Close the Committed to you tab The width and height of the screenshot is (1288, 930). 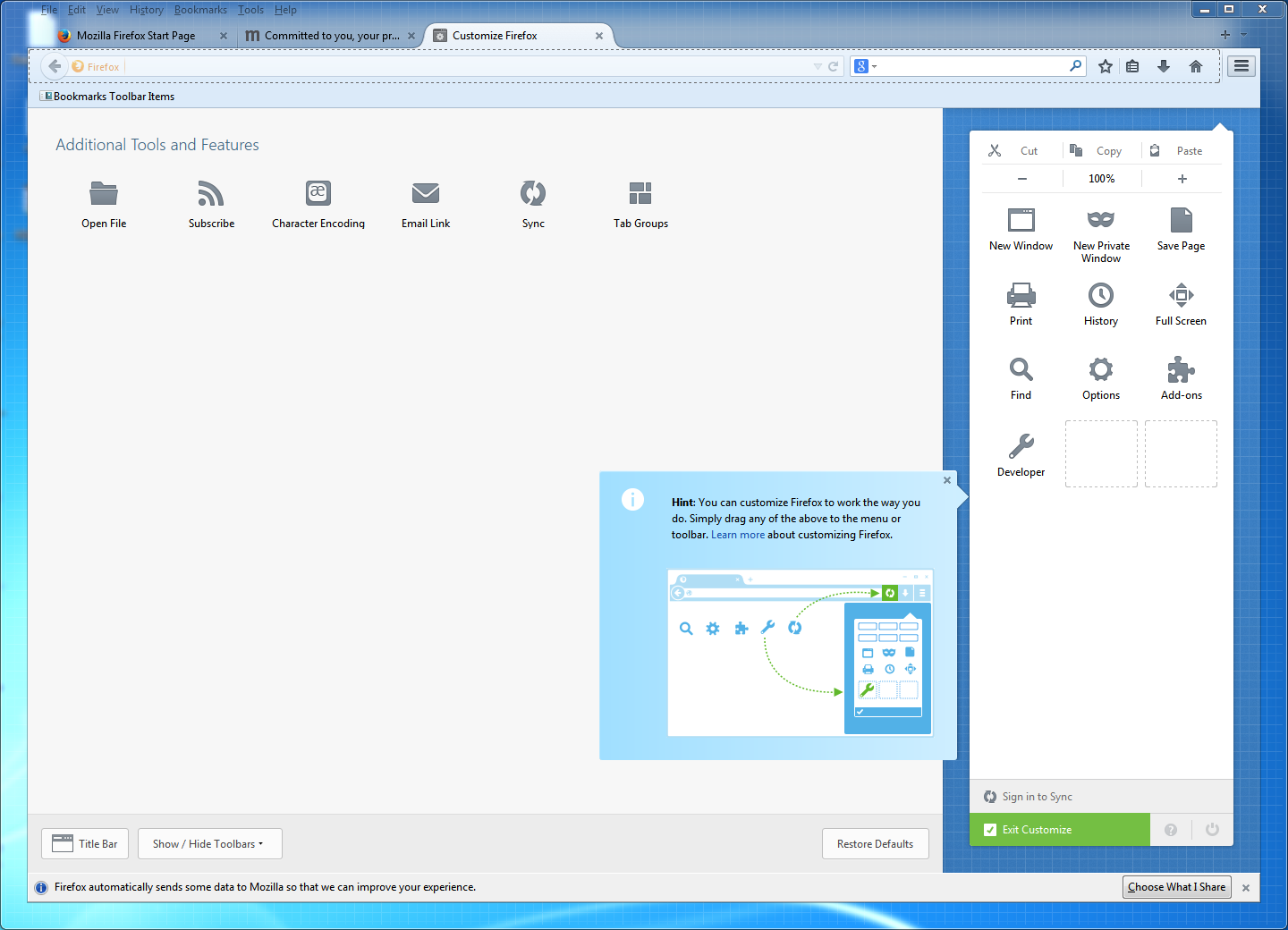pyautogui.click(x=411, y=36)
